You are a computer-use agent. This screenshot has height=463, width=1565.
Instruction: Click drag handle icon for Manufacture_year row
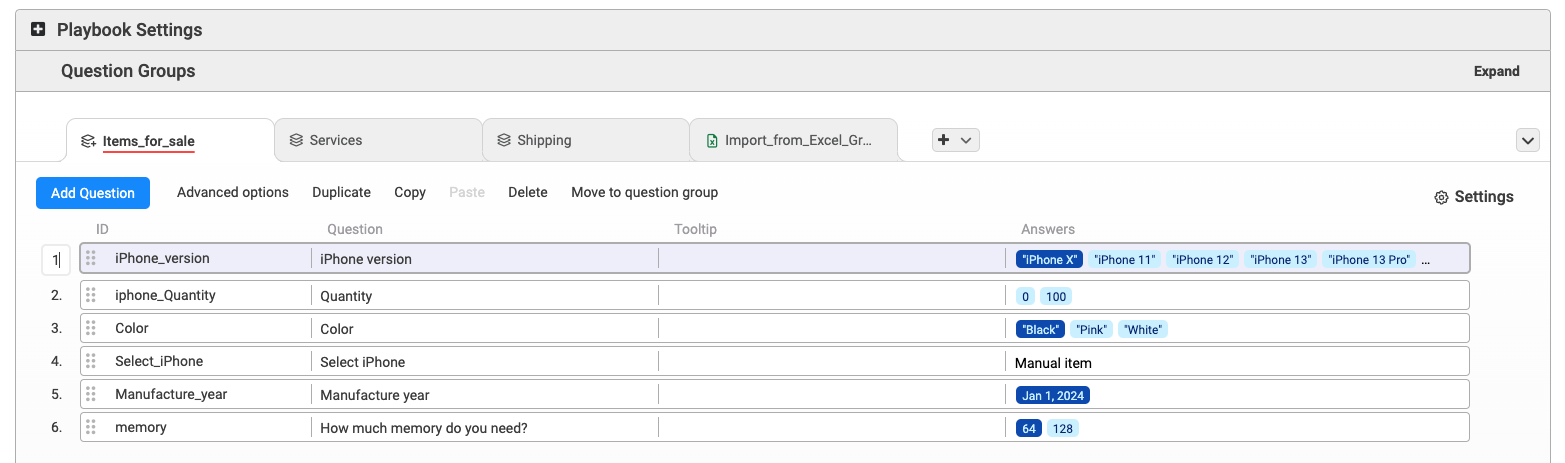[x=91, y=394]
